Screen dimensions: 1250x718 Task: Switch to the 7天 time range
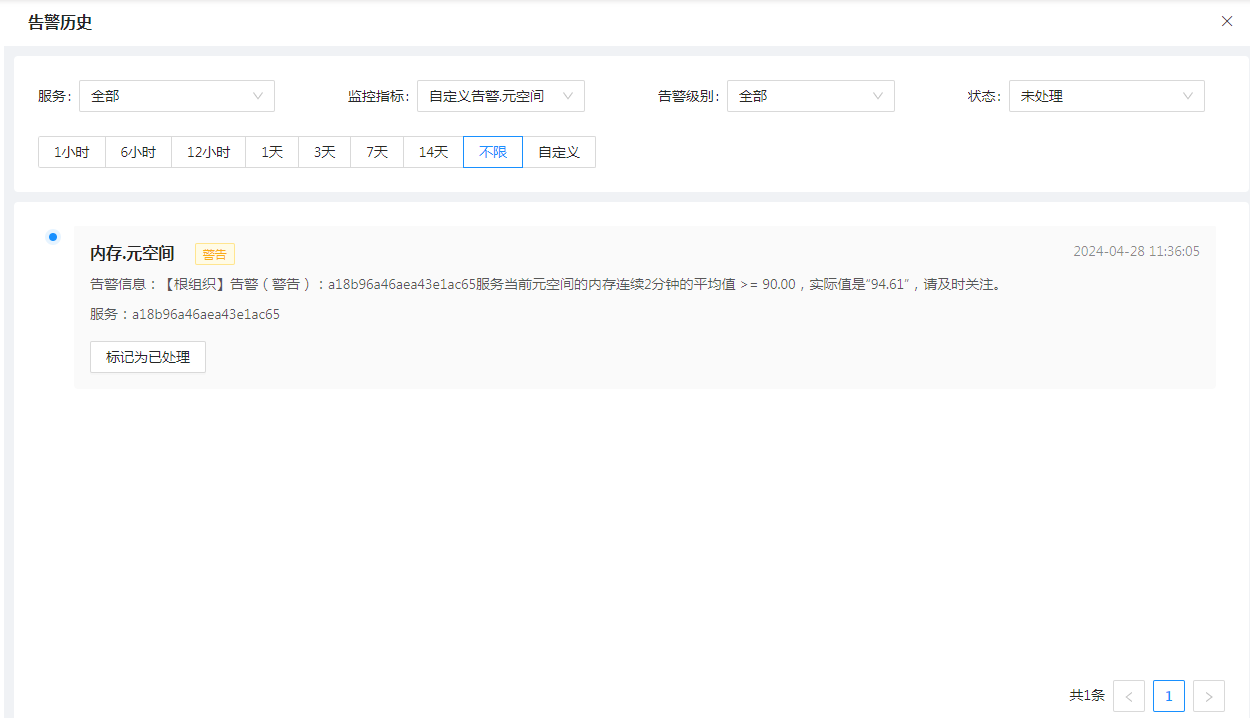click(x=377, y=152)
